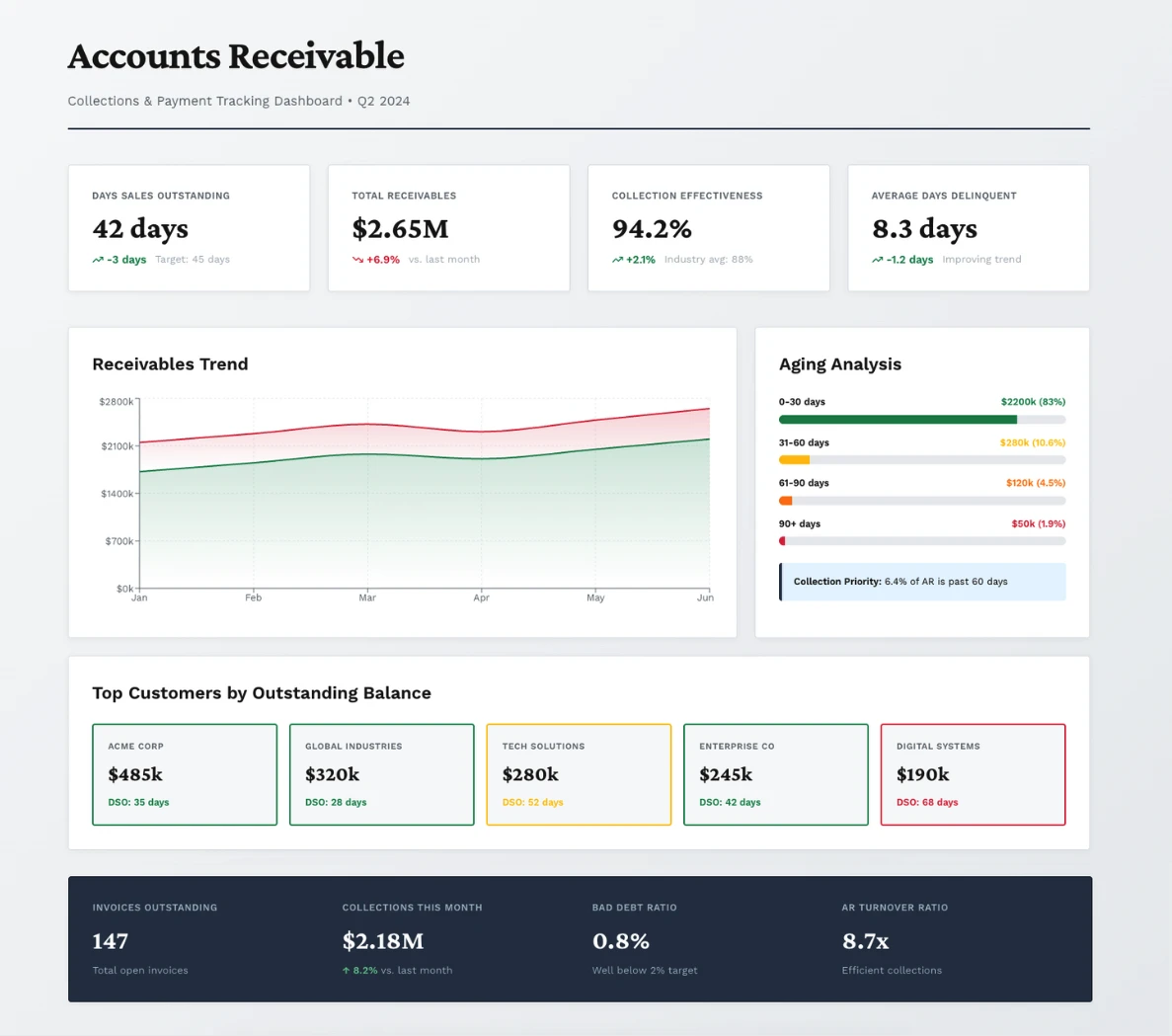Select the Digital Systems overdue card
Screen dimensions: 1172x1036
pyautogui.click(x=973, y=773)
